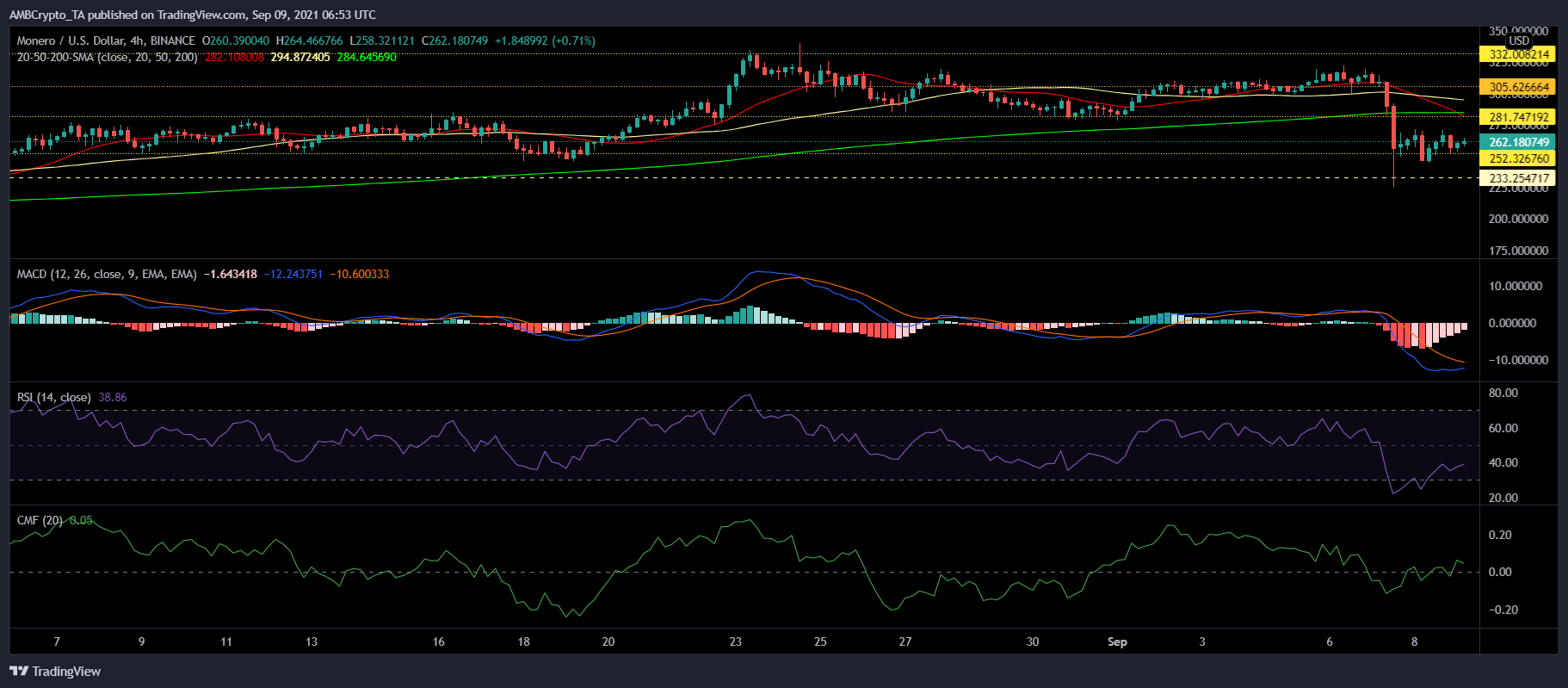Click 20.00 on the RSI axis
This screenshot has height=688, width=1568.
(x=1503, y=498)
